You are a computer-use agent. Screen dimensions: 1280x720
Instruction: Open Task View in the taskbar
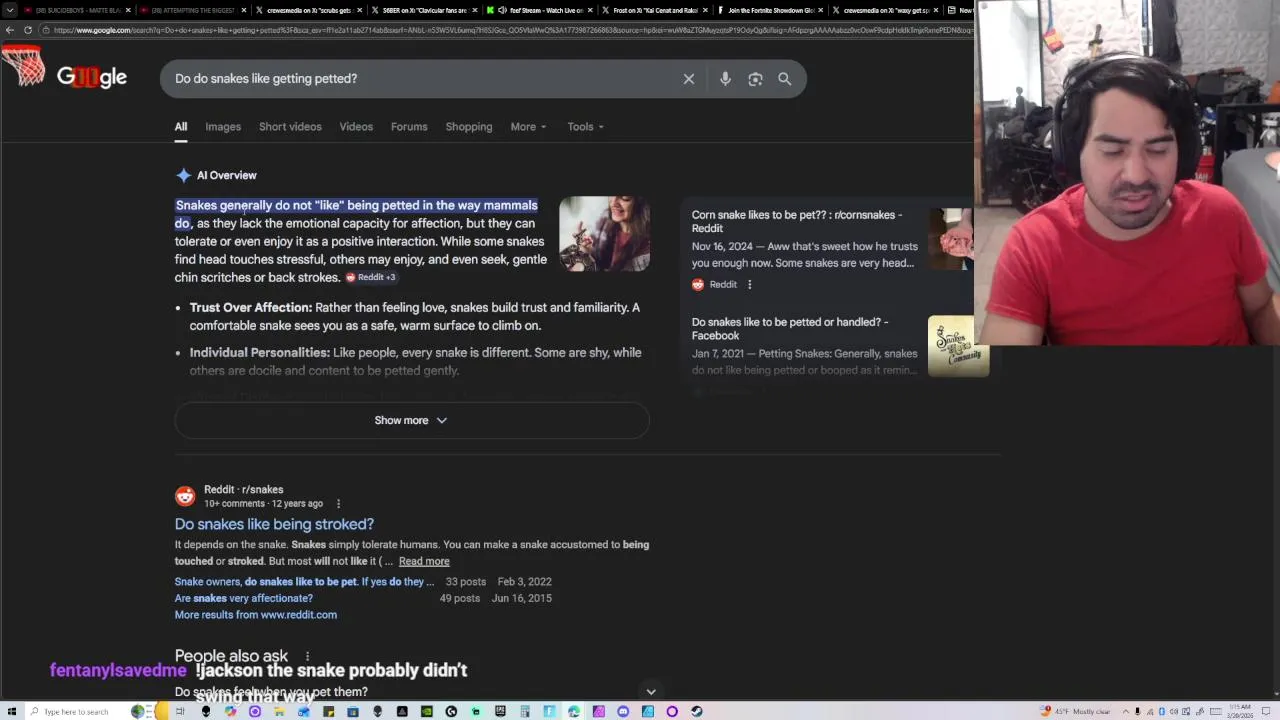tap(180, 711)
